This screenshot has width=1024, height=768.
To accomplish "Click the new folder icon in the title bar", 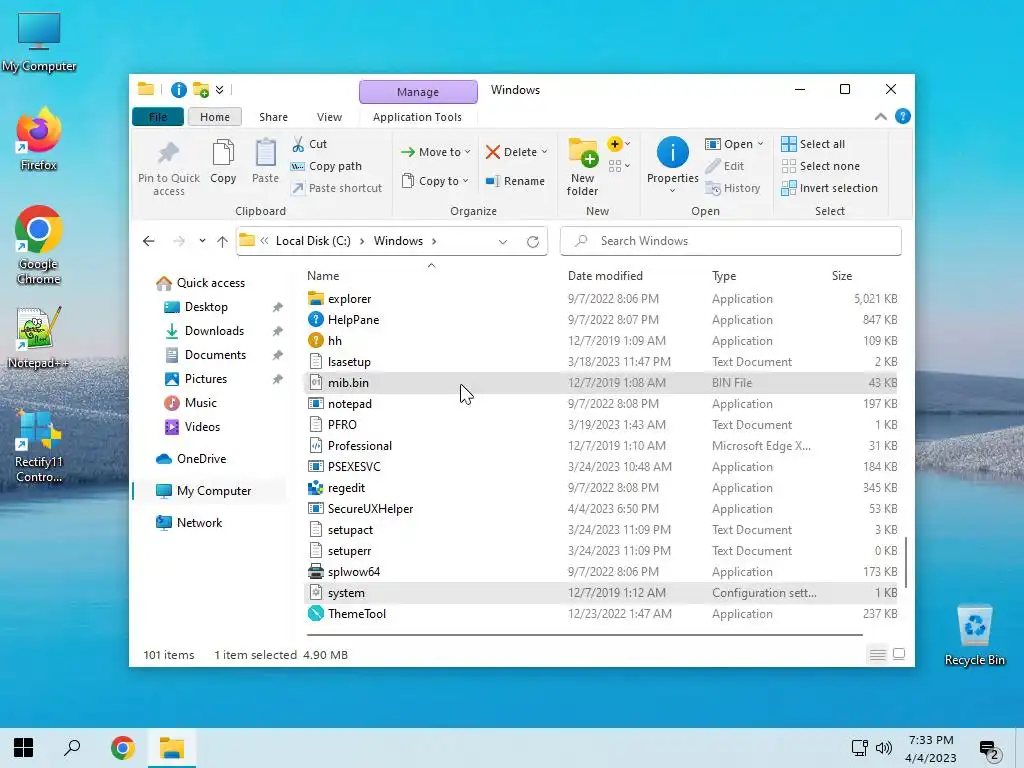I will point(201,89).
